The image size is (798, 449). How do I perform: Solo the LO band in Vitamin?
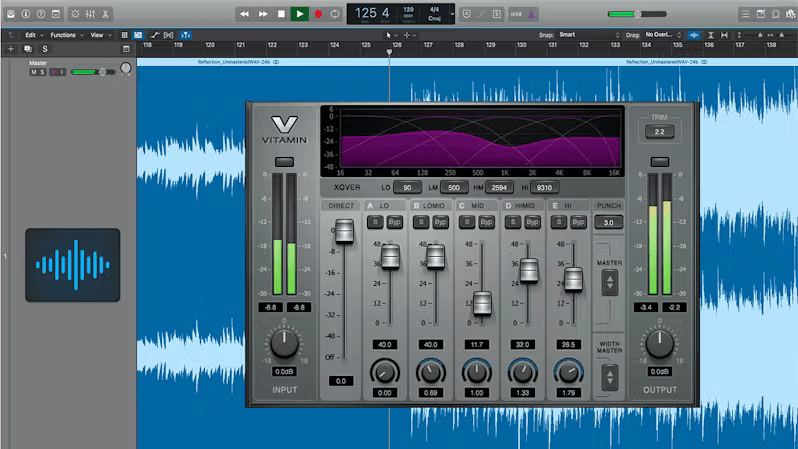click(x=375, y=222)
